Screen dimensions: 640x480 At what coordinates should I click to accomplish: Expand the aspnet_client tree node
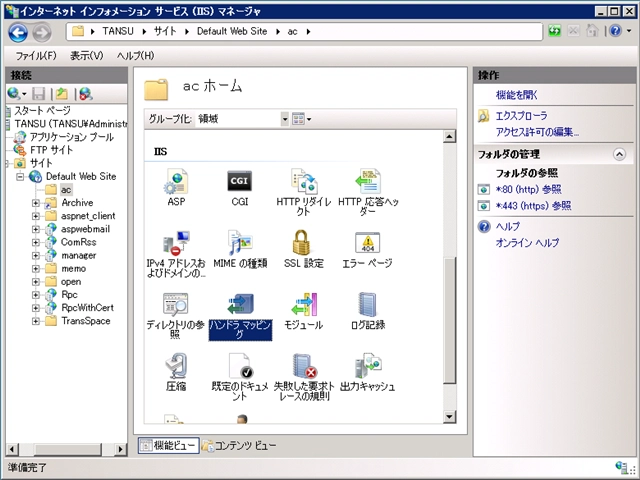pos(36,216)
